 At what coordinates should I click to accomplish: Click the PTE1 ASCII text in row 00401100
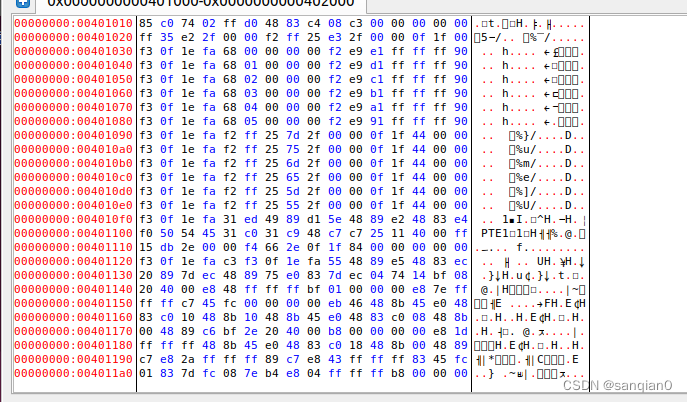495,233
